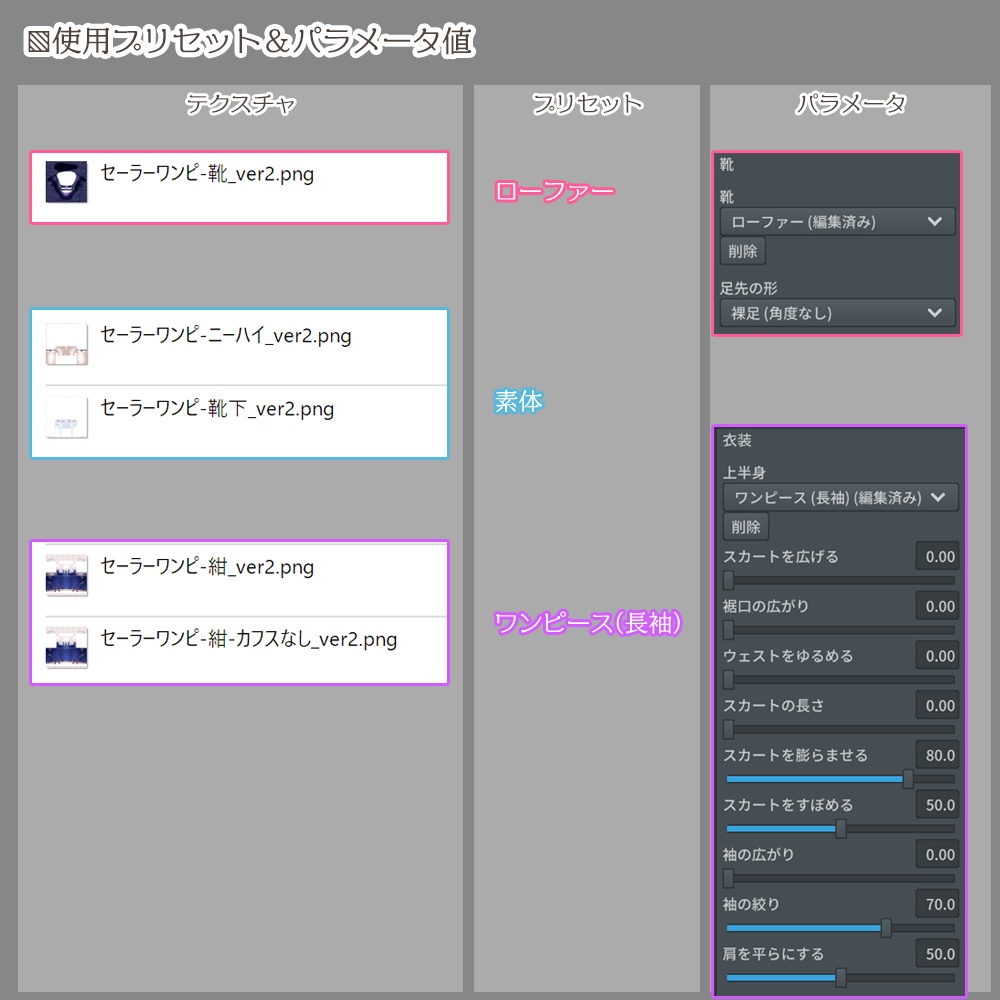1000x1000 pixels.
Task: Open the 靴 preset dropdown showing ローファー (編集済み)
Action: [x=838, y=221]
